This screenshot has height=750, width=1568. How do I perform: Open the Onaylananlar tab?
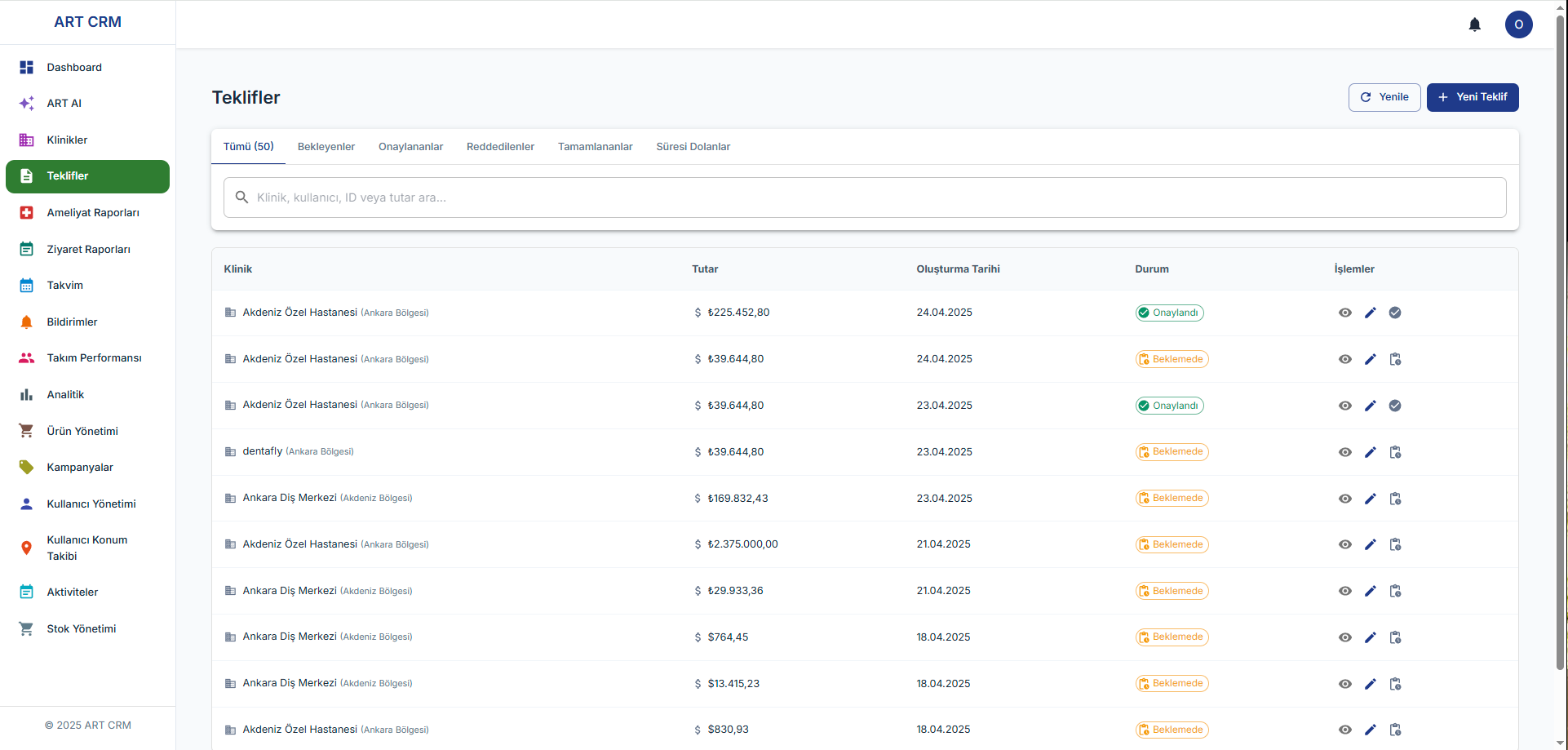[410, 147]
